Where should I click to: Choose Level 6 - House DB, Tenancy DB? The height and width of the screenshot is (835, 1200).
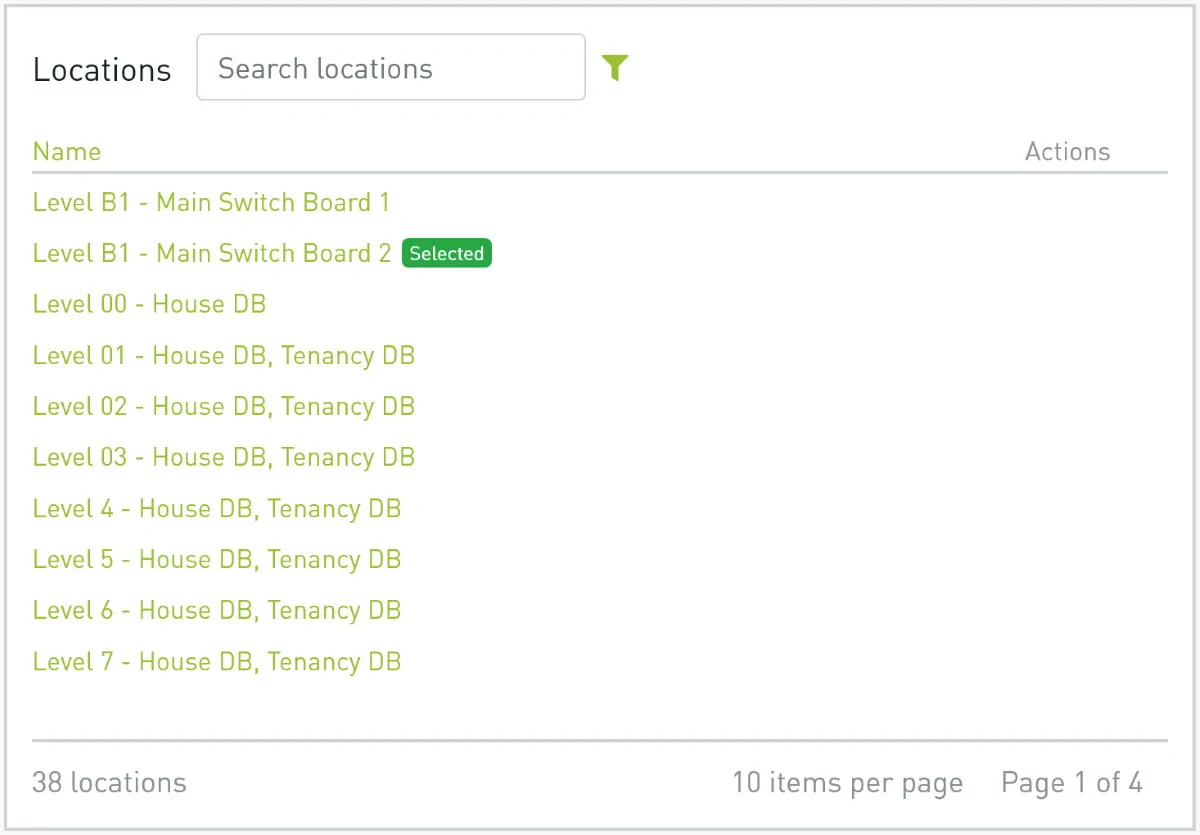[217, 610]
